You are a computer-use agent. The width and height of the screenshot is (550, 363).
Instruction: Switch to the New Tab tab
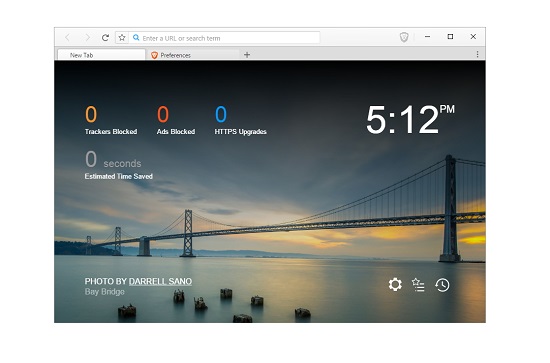click(x=101, y=55)
